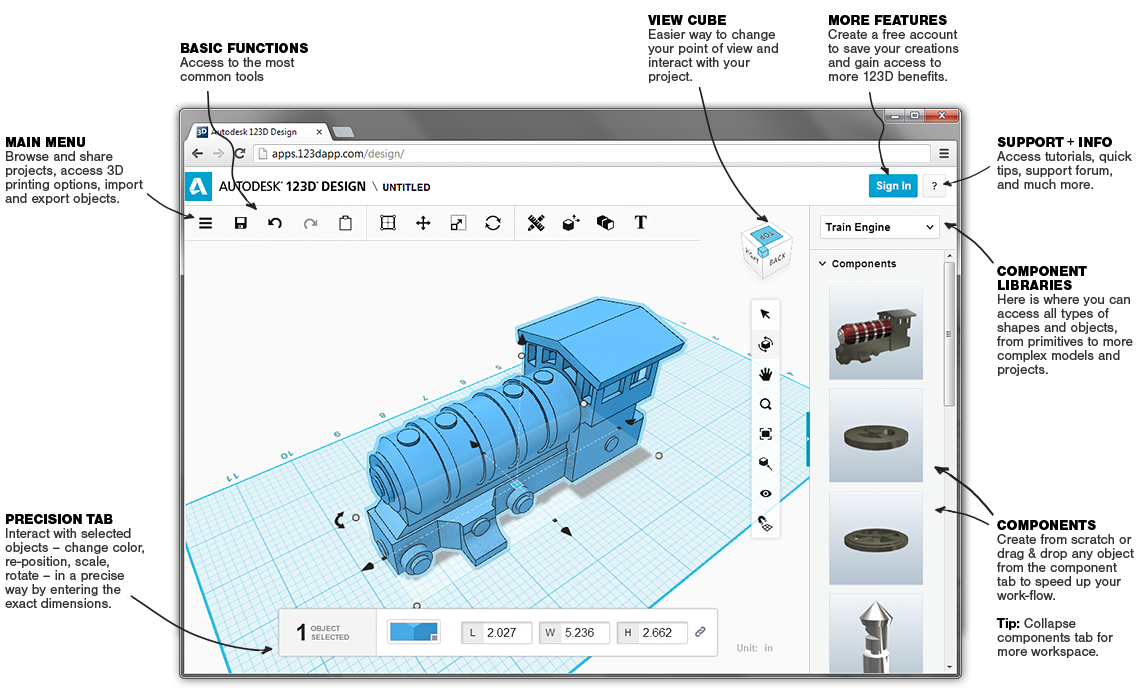Image resolution: width=1140 pixels, height=690 pixels.
Task: Open help with the question mark button
Action: (934, 185)
